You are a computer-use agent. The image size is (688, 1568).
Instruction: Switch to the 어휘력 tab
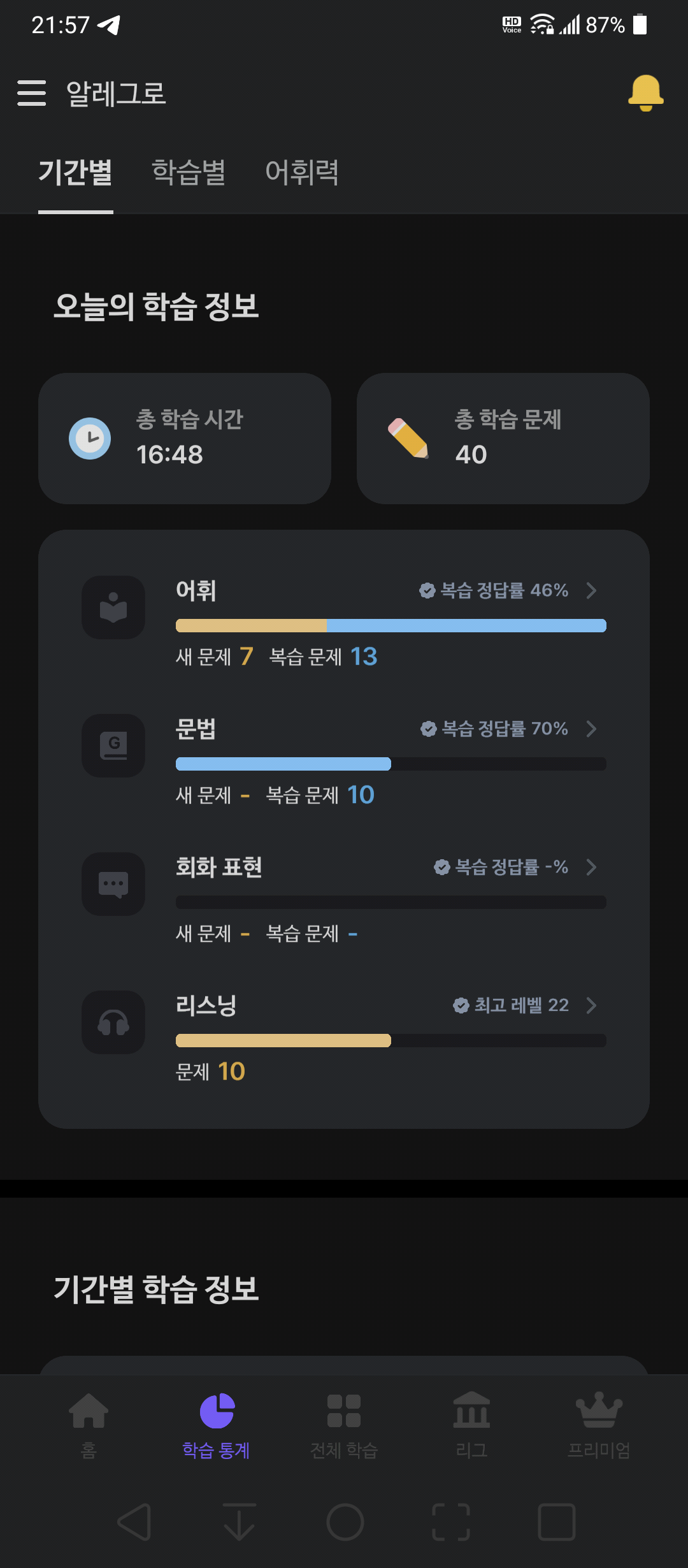302,172
